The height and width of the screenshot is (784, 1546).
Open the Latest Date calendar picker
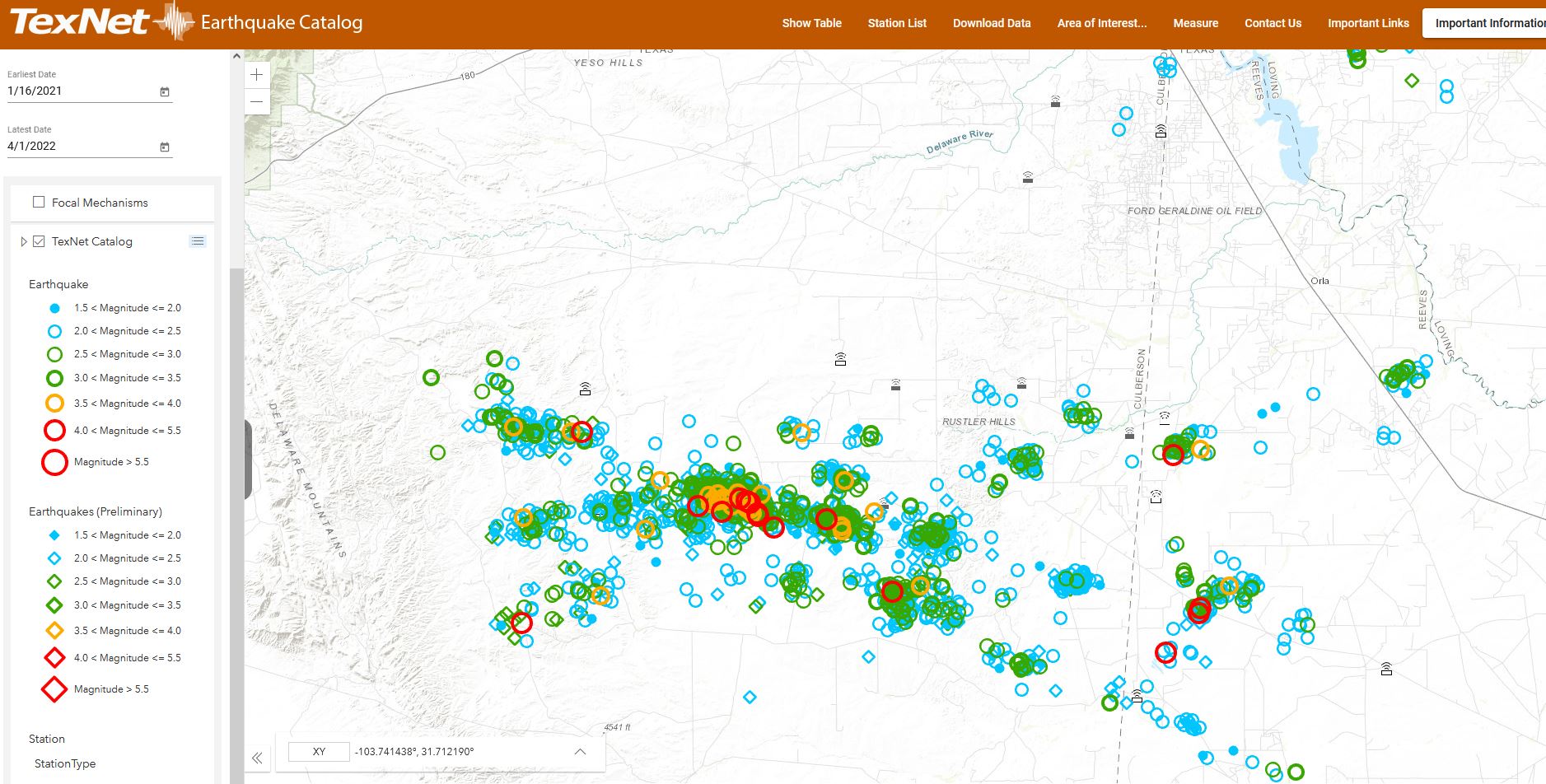click(165, 147)
